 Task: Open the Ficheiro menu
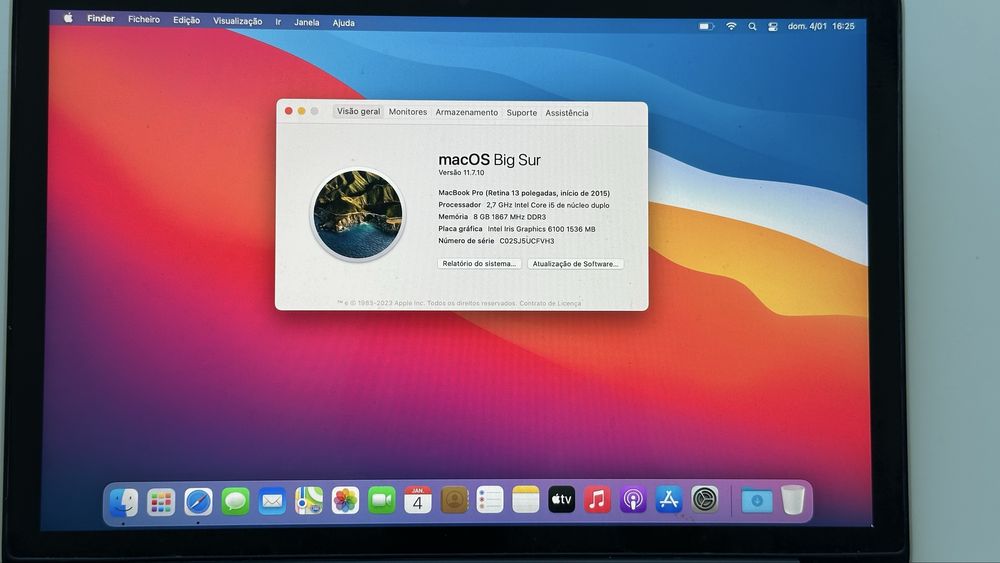(144, 19)
